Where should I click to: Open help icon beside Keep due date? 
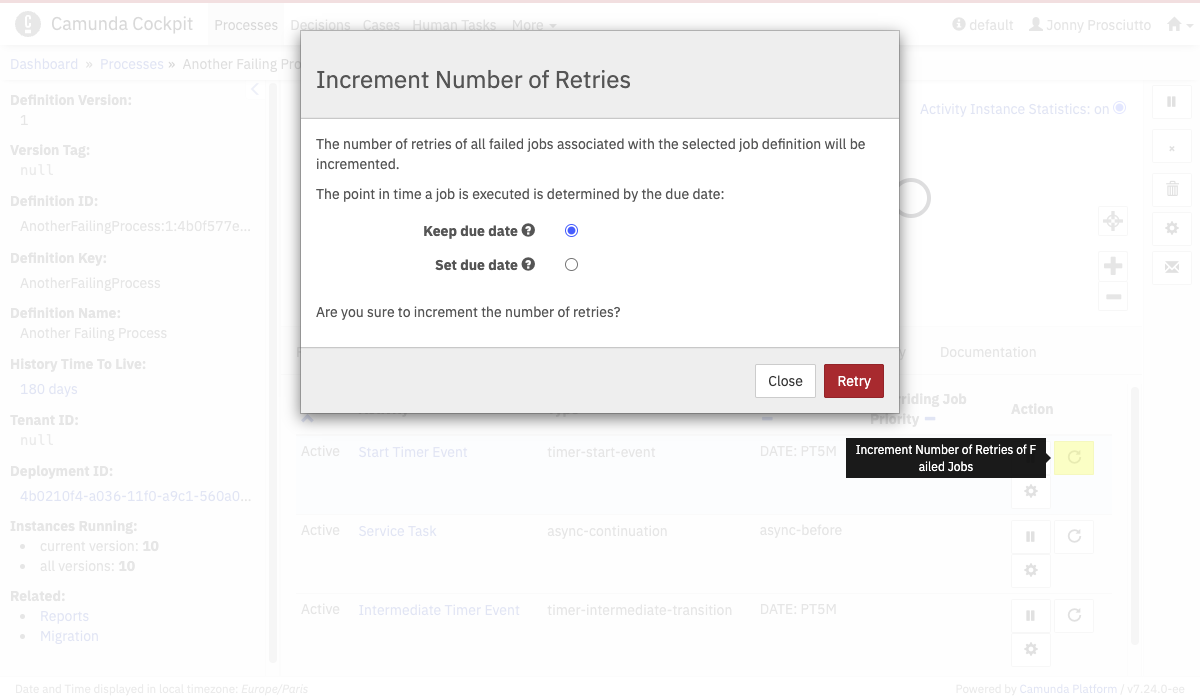[529, 230]
